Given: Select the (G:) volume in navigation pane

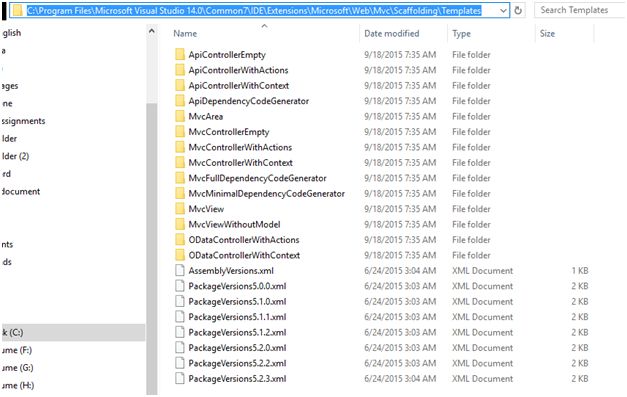Looking at the screenshot, I should point(18,368).
